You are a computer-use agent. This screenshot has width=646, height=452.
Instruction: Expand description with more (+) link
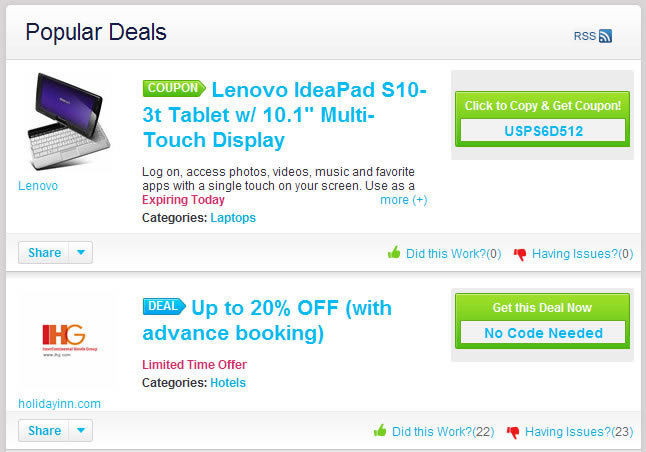(403, 200)
